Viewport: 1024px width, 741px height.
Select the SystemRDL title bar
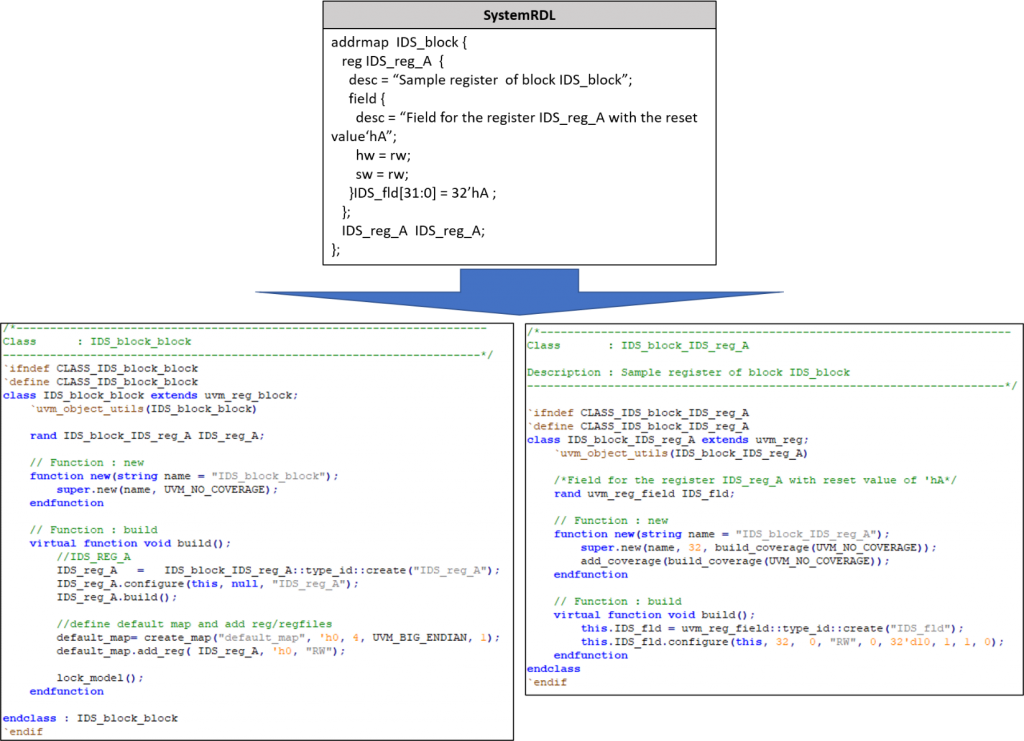pos(518,14)
